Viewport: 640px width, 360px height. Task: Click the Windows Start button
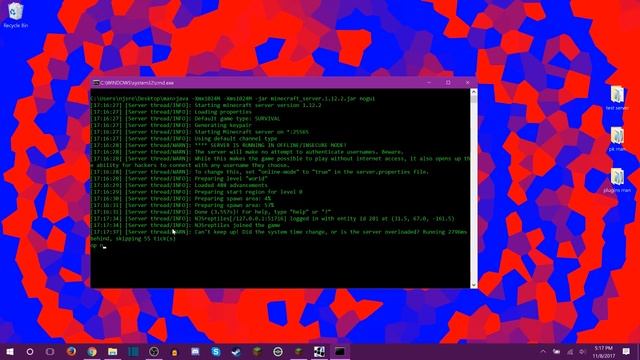point(10,351)
